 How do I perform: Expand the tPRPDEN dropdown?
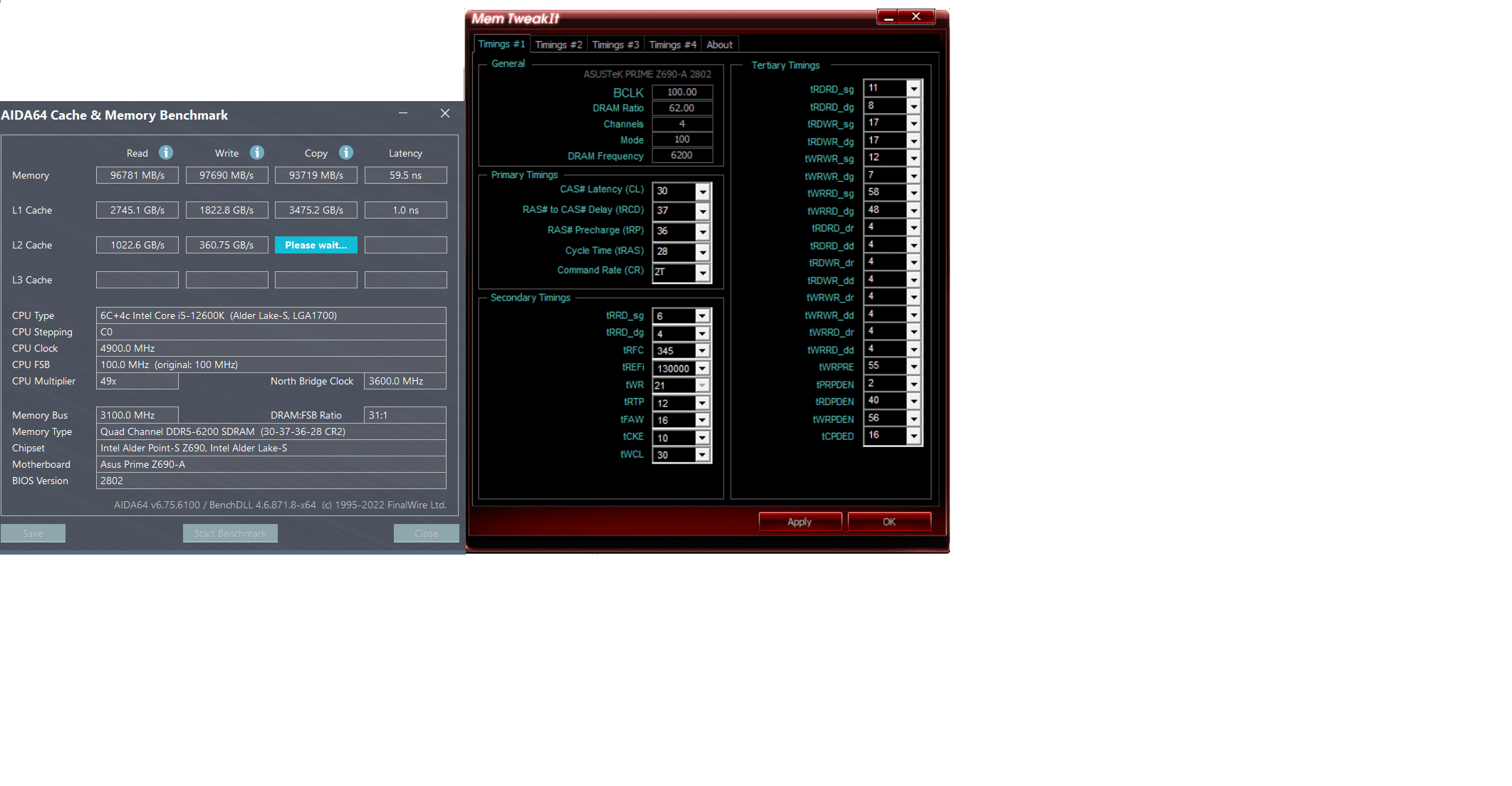pyautogui.click(x=914, y=384)
